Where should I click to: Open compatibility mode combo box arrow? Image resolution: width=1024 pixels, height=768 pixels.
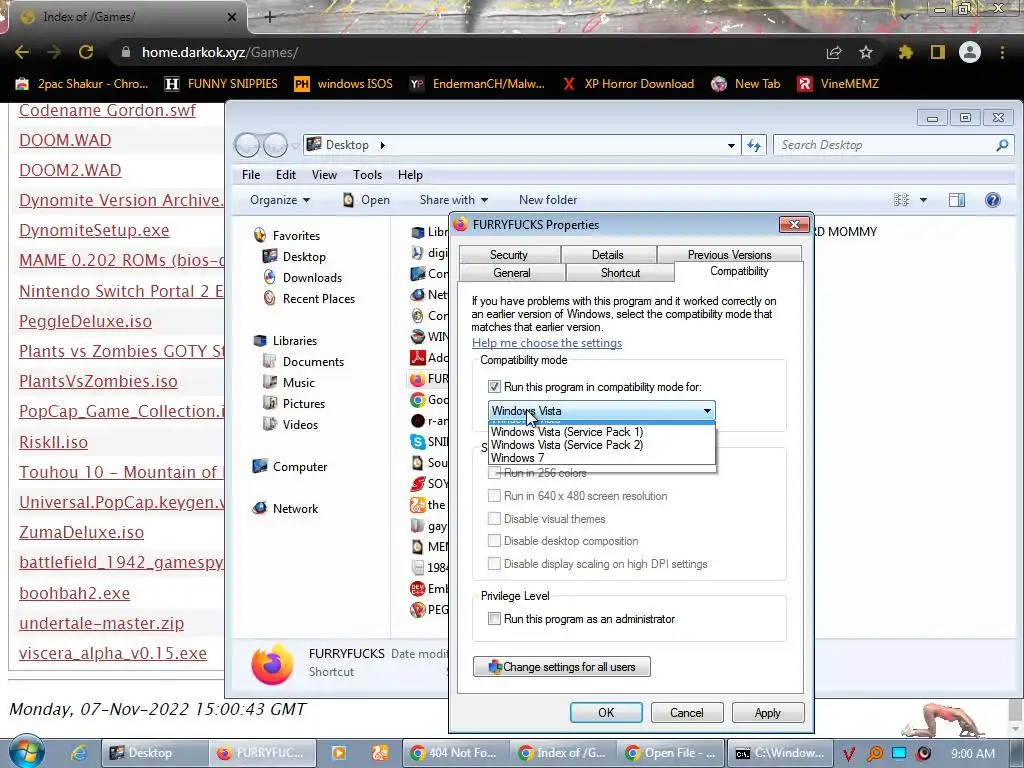(707, 411)
